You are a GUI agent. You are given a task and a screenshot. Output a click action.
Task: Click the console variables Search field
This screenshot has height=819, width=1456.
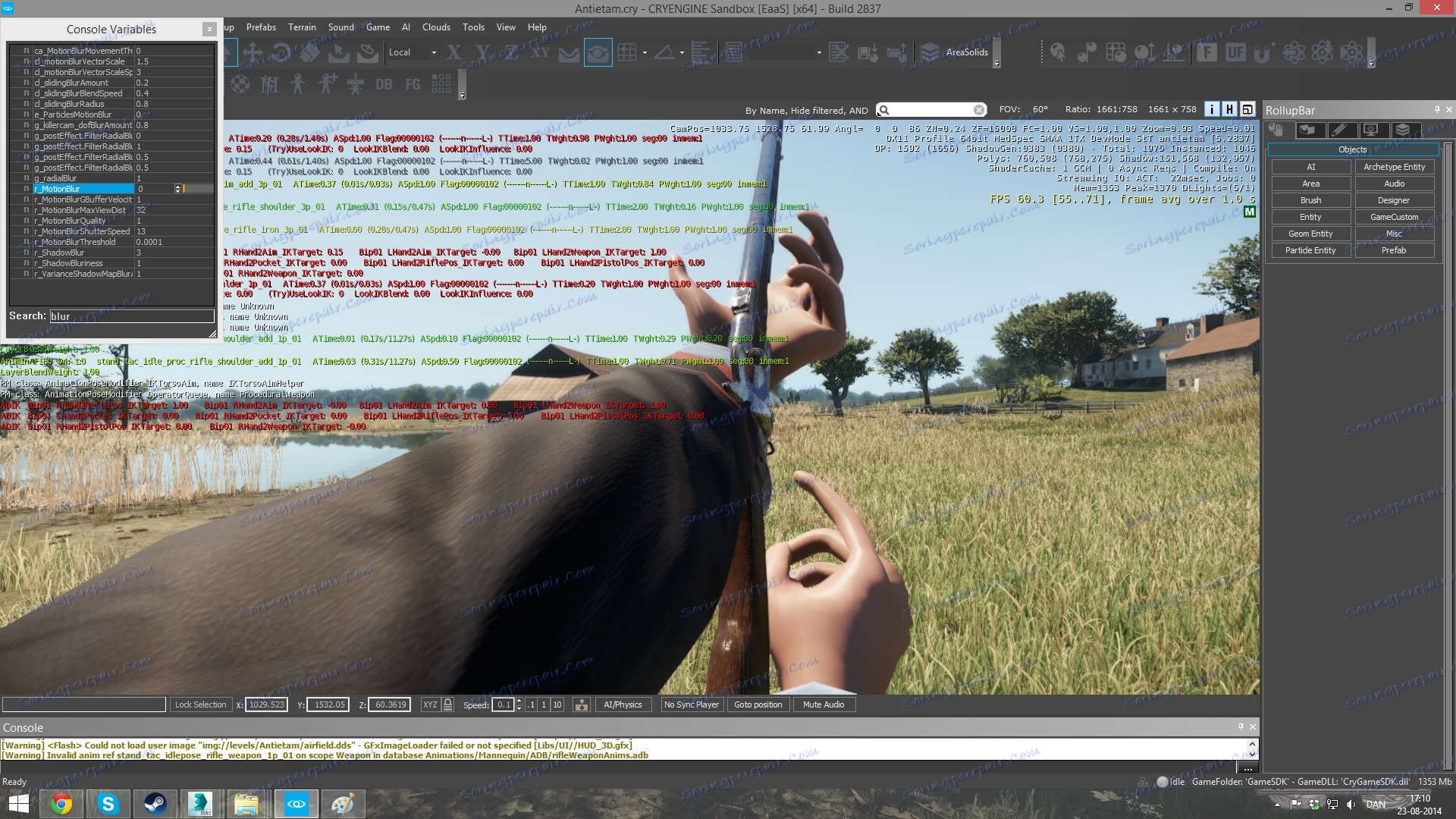[x=132, y=316]
